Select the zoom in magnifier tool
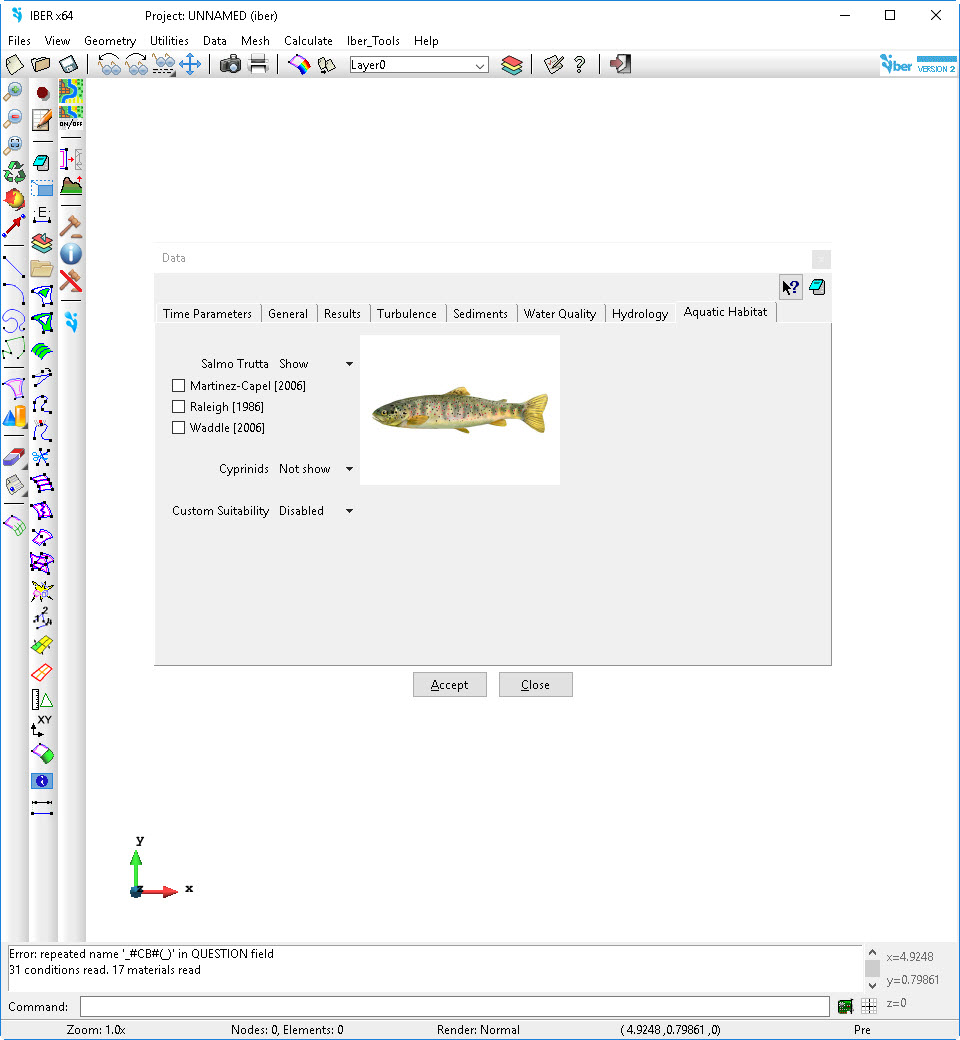Viewport: 960px width, 1040px height. [14, 92]
